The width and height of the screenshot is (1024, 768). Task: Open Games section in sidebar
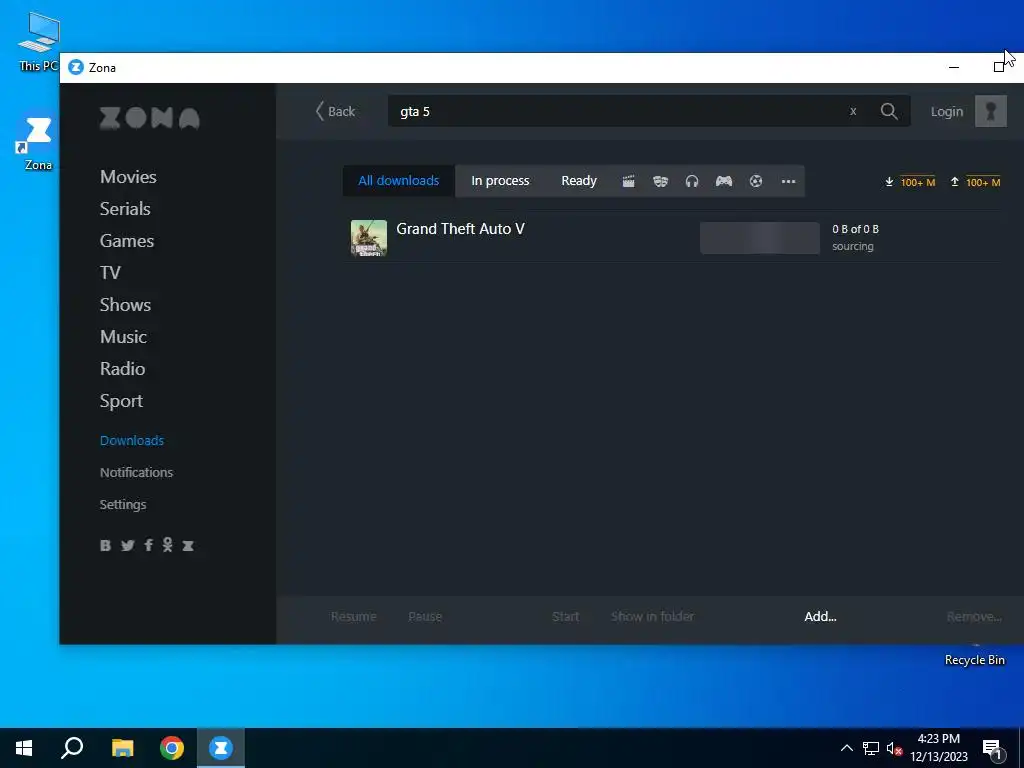click(x=127, y=241)
